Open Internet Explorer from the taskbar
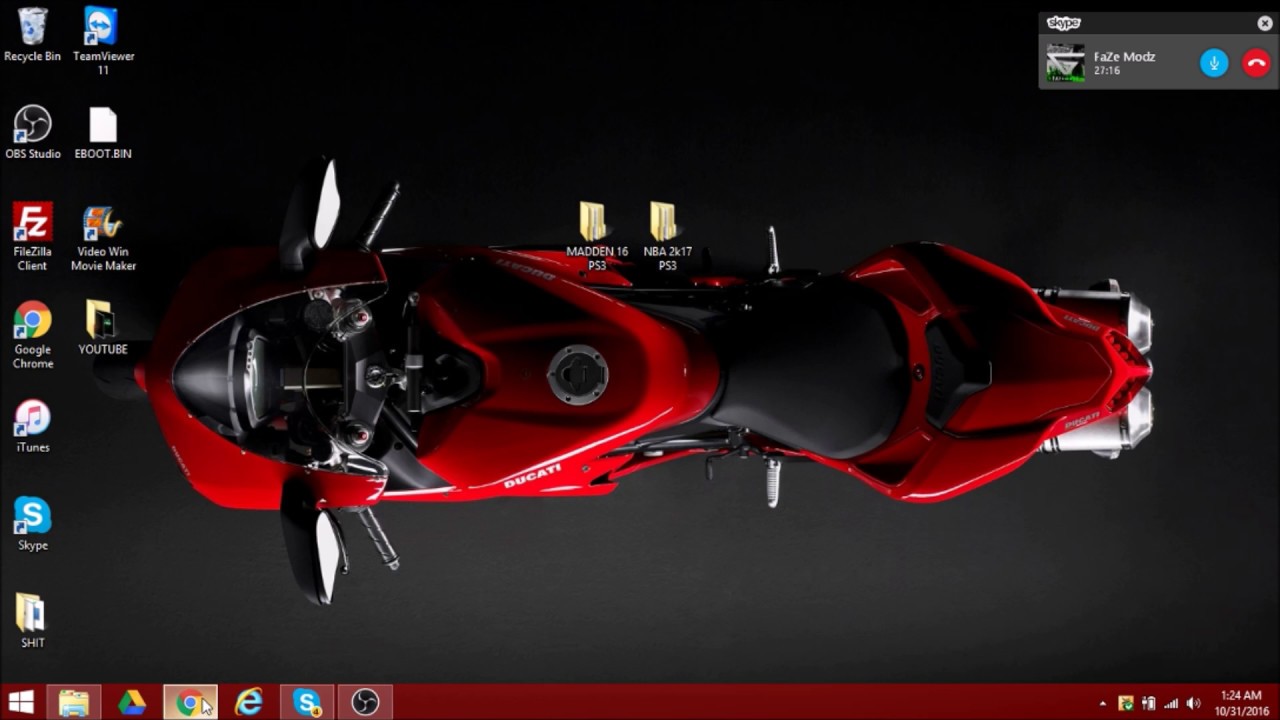The width and height of the screenshot is (1280, 720). (x=248, y=702)
